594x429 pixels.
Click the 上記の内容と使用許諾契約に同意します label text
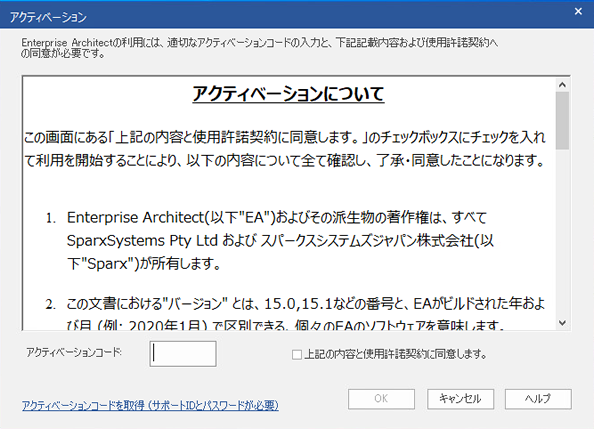(395, 354)
